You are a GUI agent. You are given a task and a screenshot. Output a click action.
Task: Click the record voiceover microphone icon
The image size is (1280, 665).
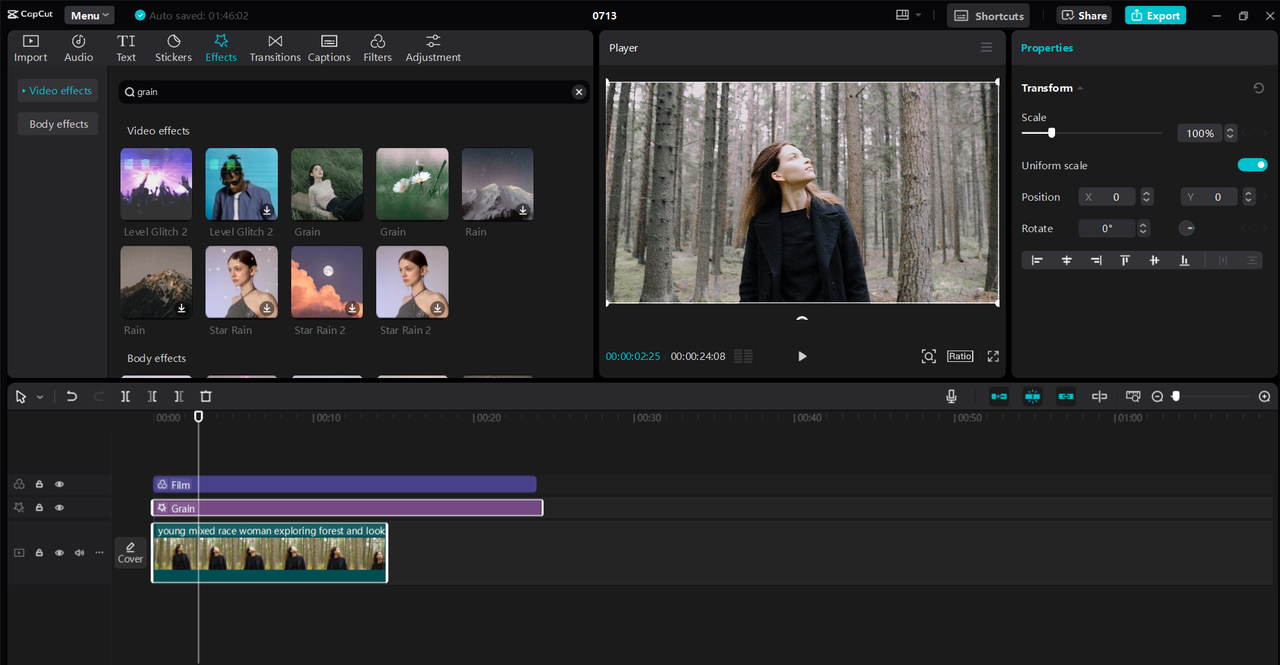pos(951,396)
